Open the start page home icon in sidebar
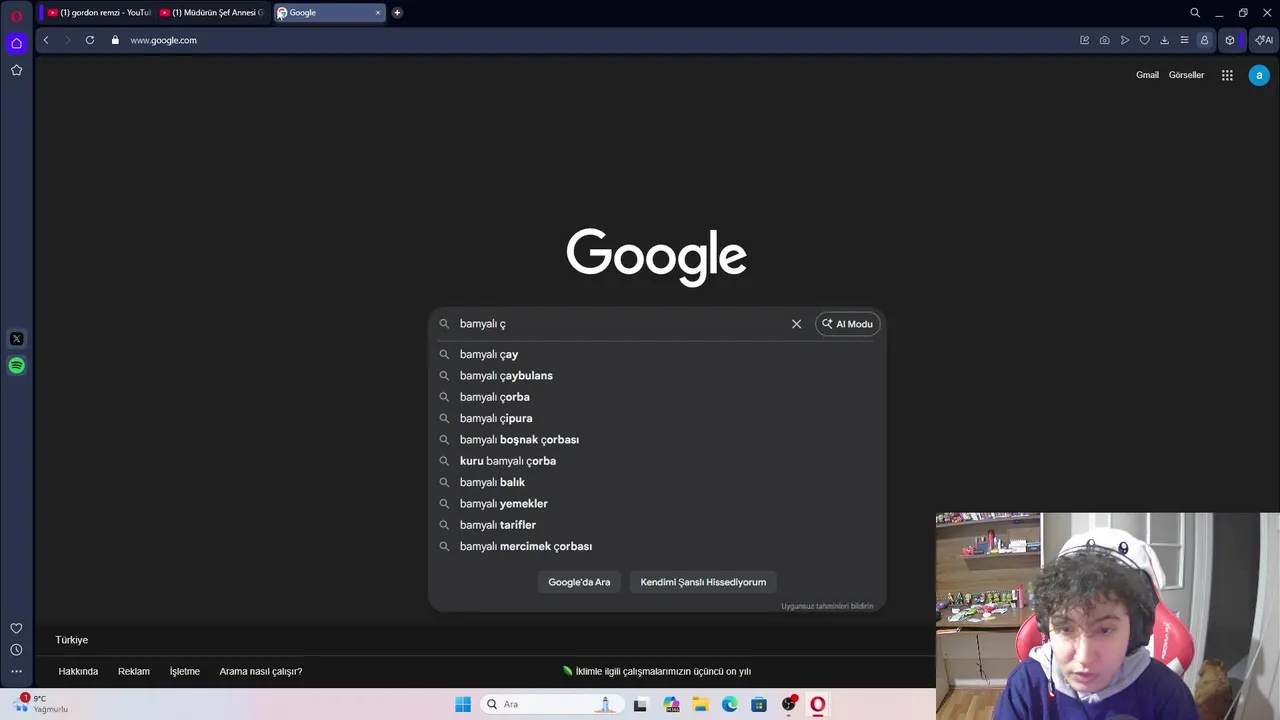 click(16, 43)
